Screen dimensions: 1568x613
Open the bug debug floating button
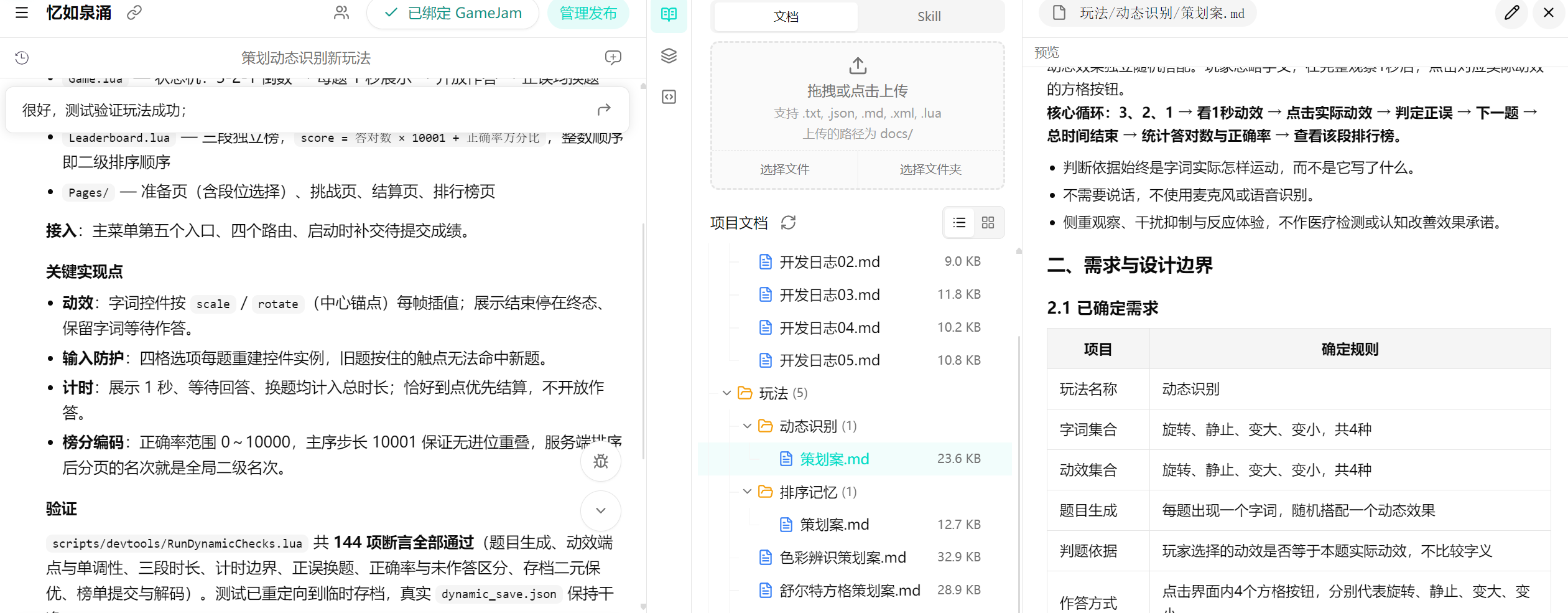tap(601, 461)
